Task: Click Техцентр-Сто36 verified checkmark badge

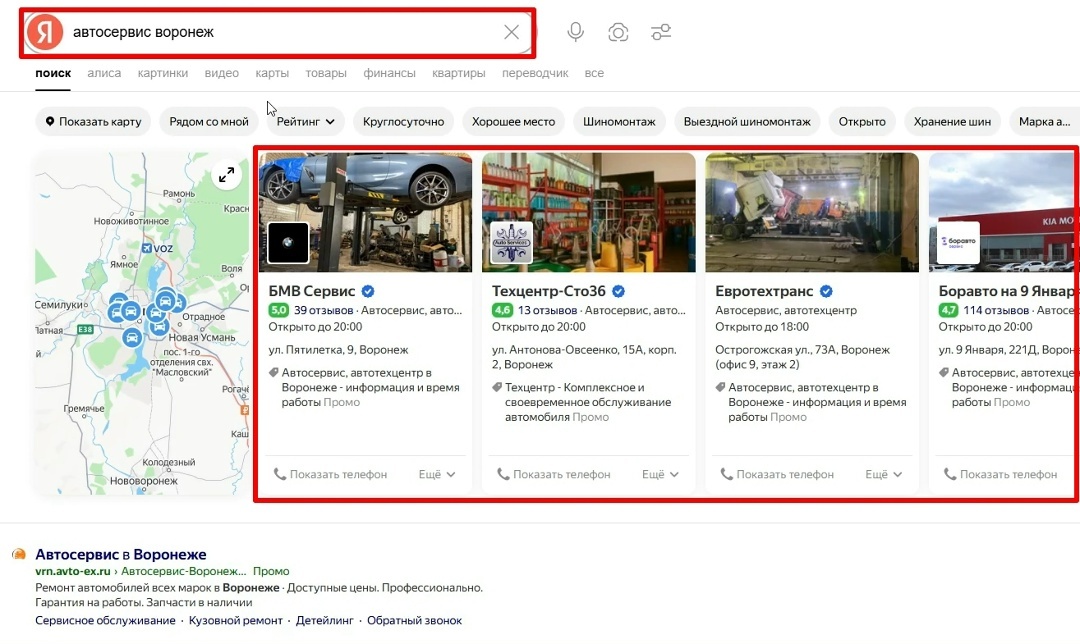Action: click(x=619, y=291)
